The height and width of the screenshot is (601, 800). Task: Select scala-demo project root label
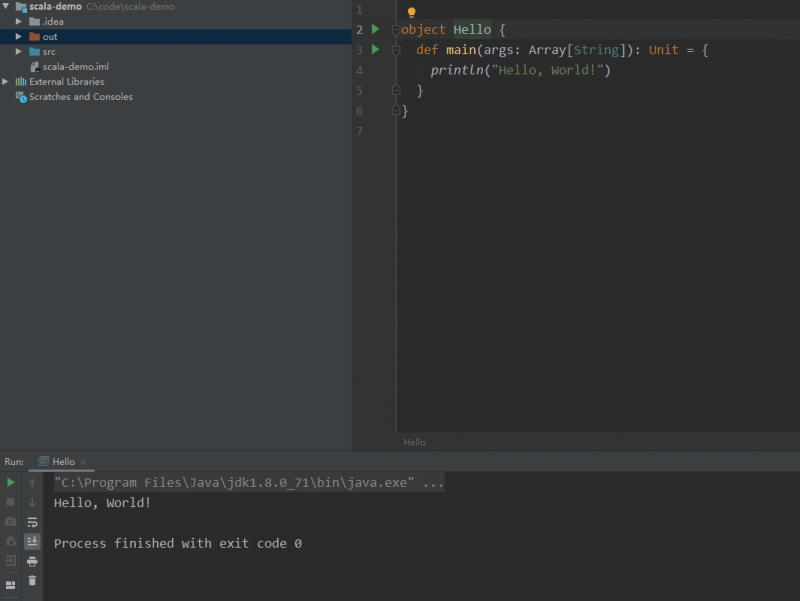pyautogui.click(x=55, y=7)
